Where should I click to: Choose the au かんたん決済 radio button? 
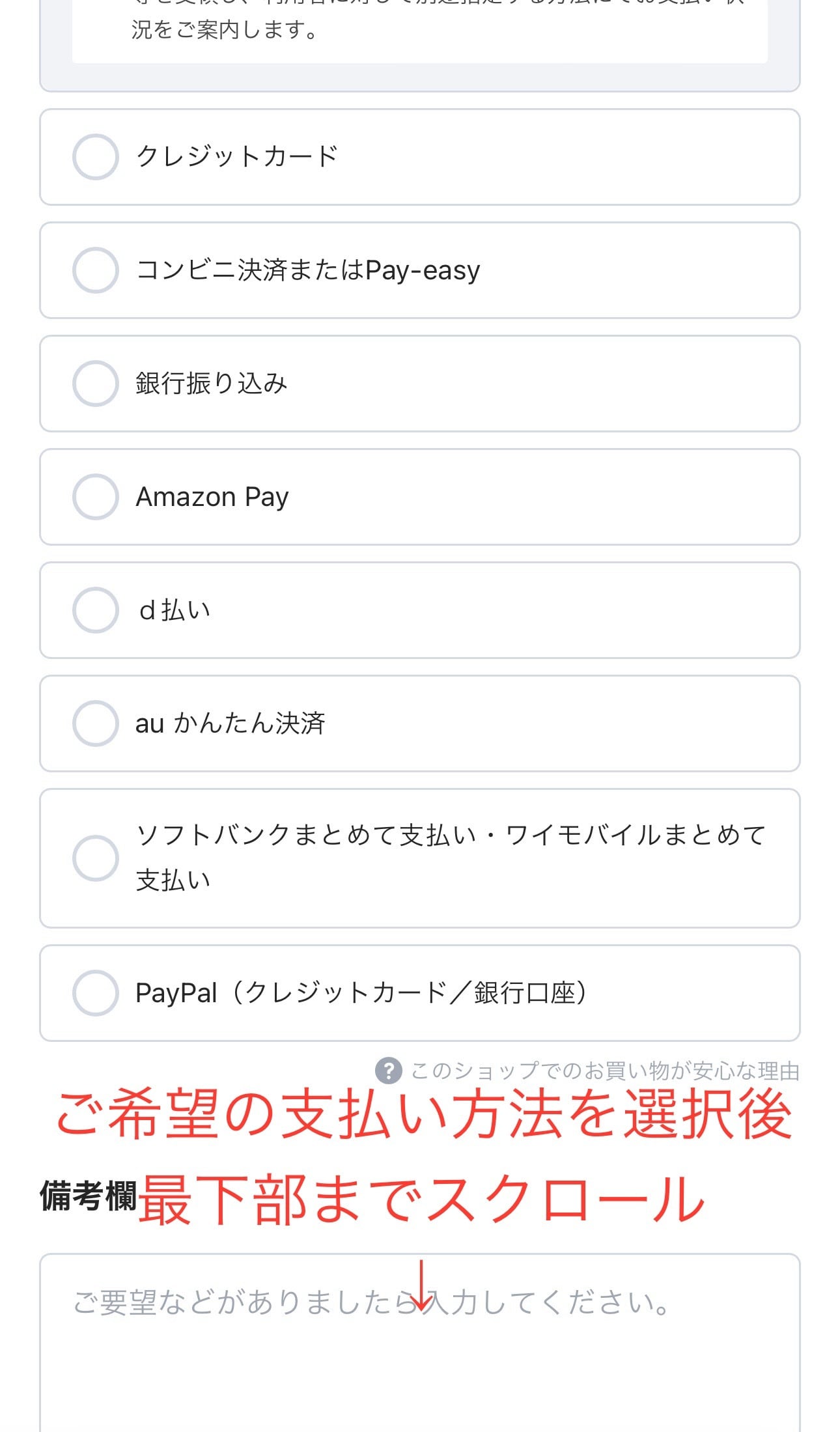(95, 723)
